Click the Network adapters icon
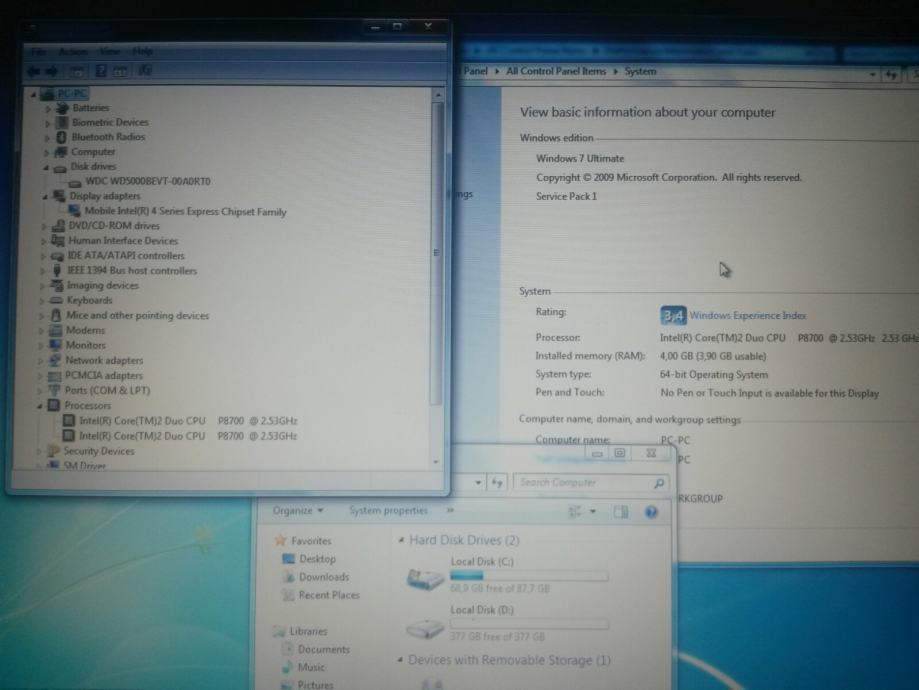The image size is (919, 690). click(x=55, y=361)
